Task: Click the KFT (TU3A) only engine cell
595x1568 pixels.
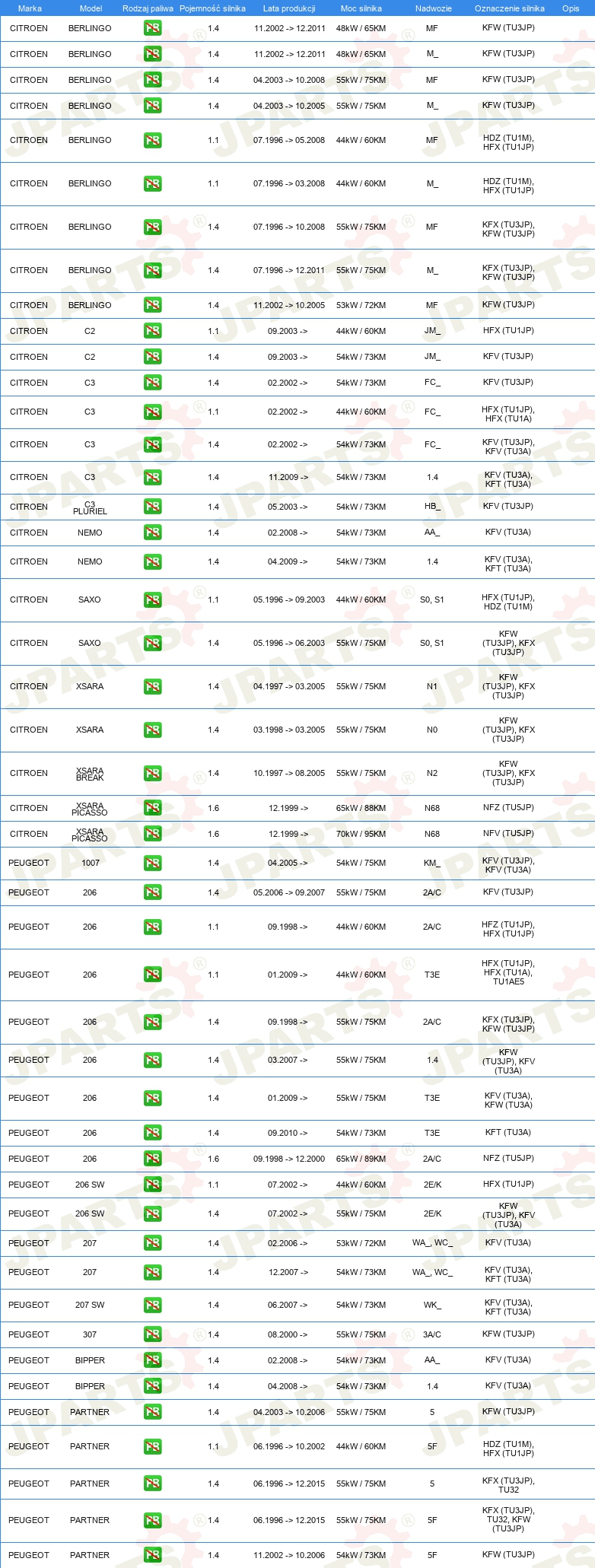Action: click(508, 1132)
